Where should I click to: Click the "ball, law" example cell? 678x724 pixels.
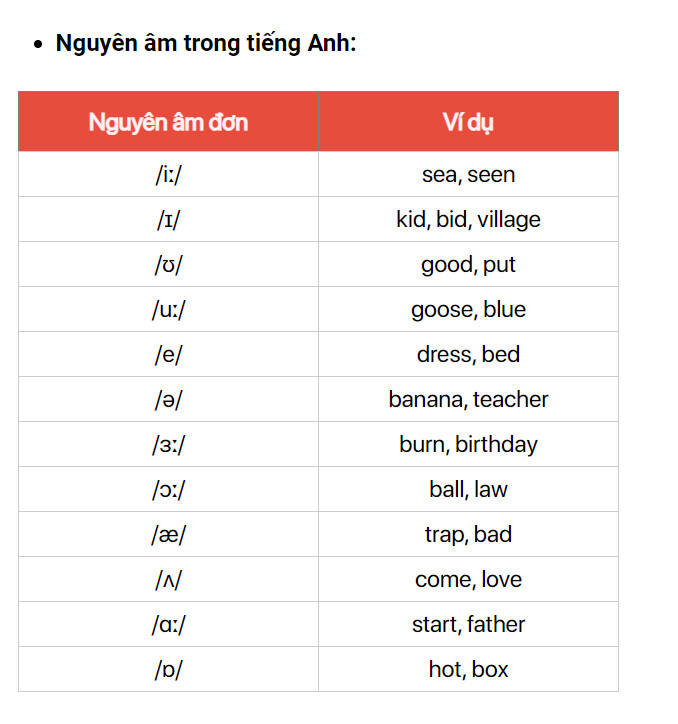(468, 490)
